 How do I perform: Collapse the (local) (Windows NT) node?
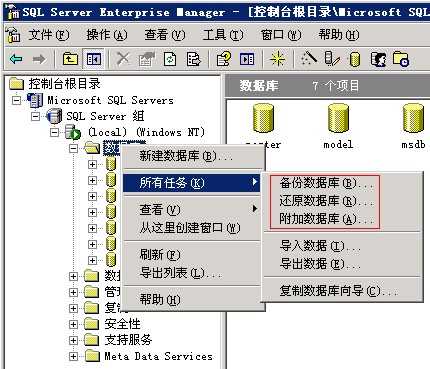[54, 132]
